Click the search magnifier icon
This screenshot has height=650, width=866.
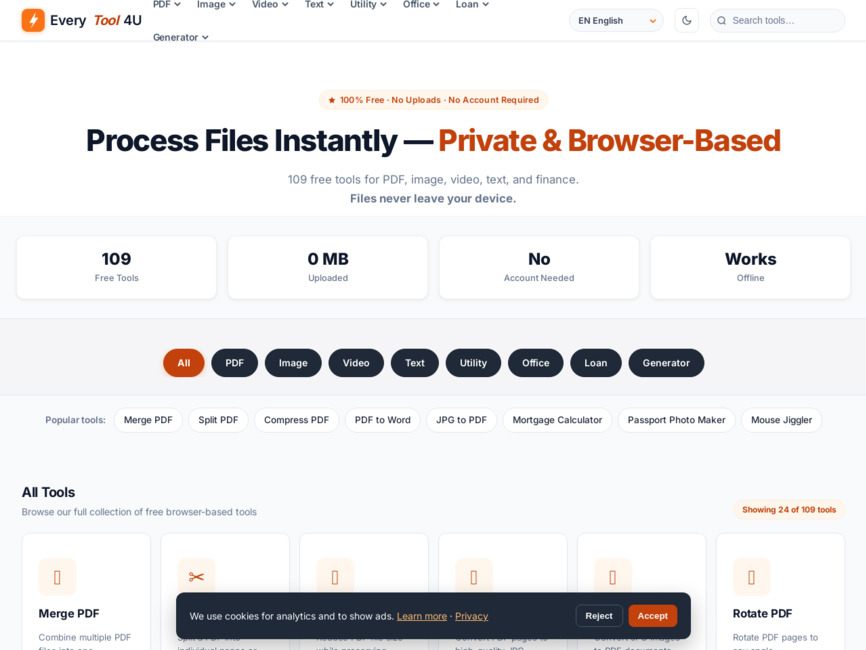721,20
